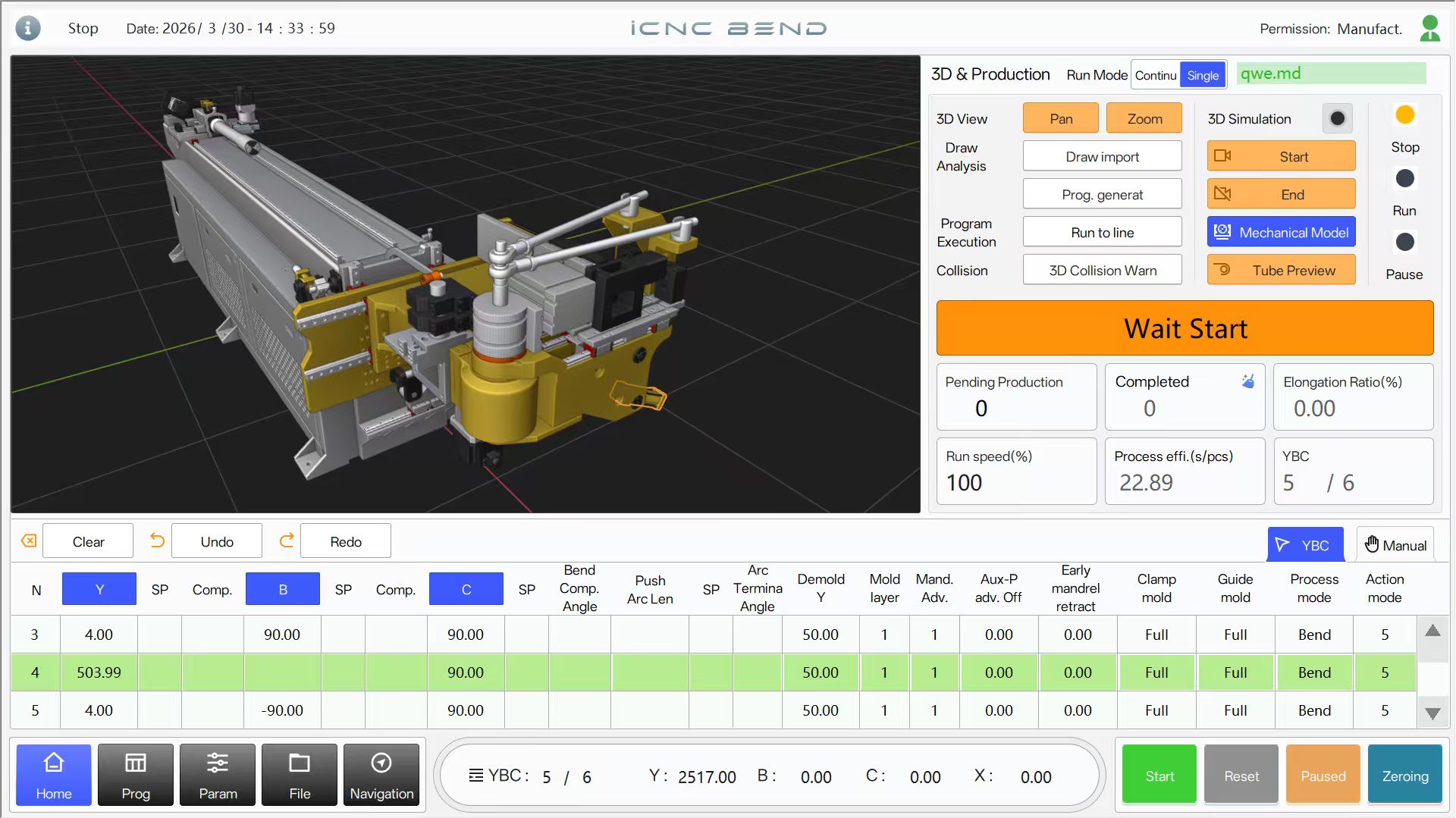Click the Pan view button
Image resolution: width=1456 pixels, height=818 pixels.
click(x=1060, y=118)
